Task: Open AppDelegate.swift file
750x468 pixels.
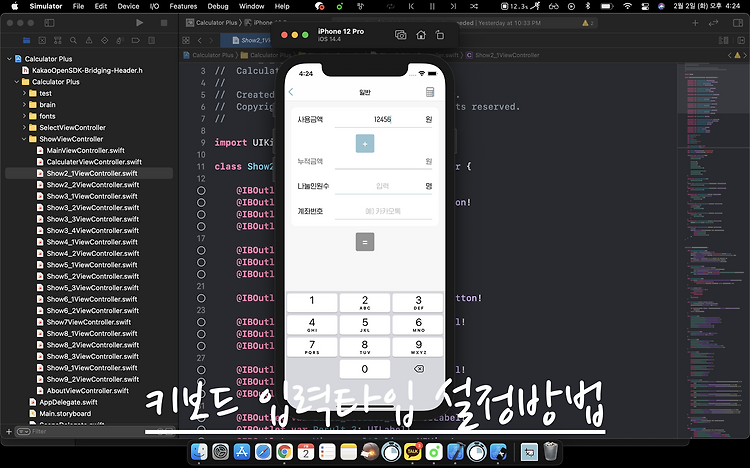Action: [x=68, y=402]
